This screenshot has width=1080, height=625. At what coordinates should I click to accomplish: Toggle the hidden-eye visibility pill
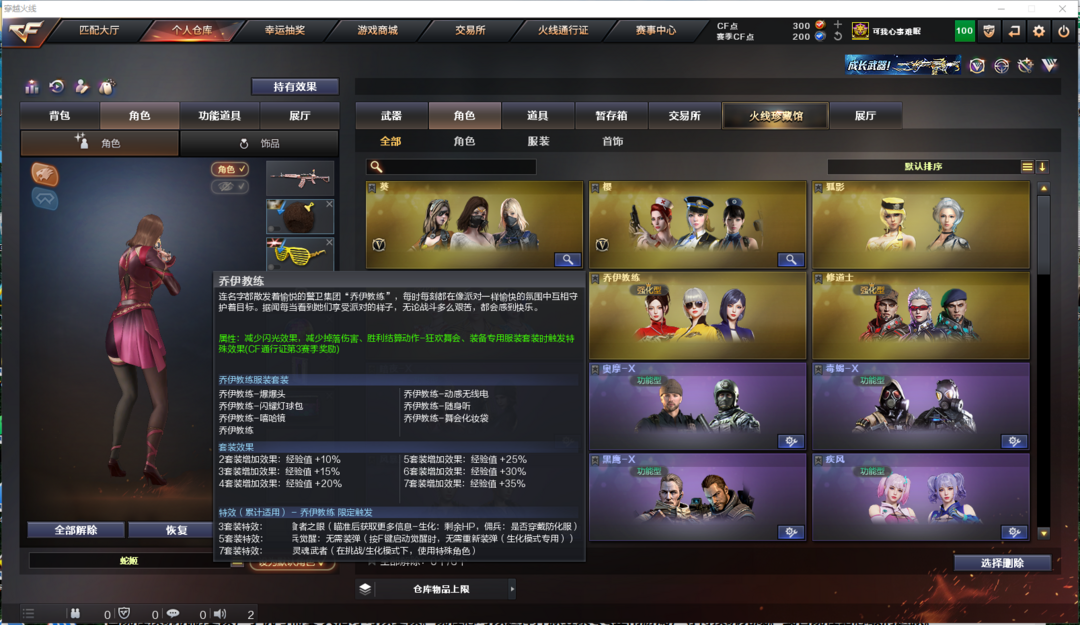(230, 186)
